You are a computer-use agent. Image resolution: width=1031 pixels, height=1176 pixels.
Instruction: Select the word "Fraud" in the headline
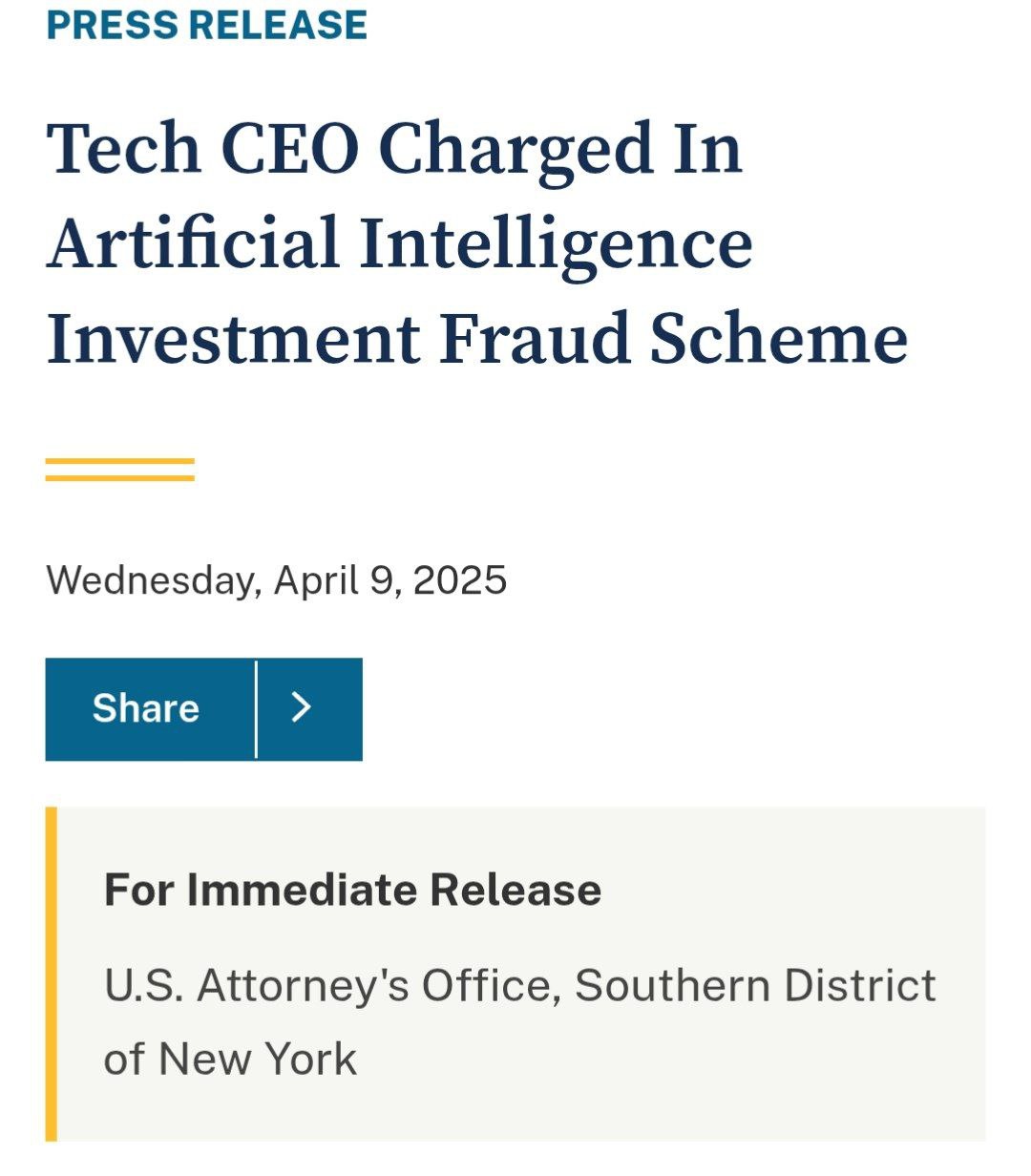coord(536,339)
